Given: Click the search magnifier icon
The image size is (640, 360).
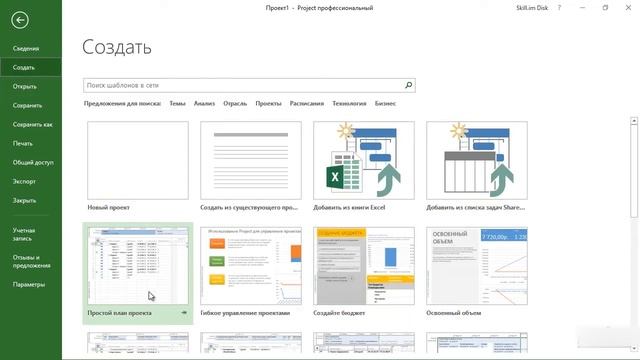Looking at the screenshot, I should coord(408,85).
